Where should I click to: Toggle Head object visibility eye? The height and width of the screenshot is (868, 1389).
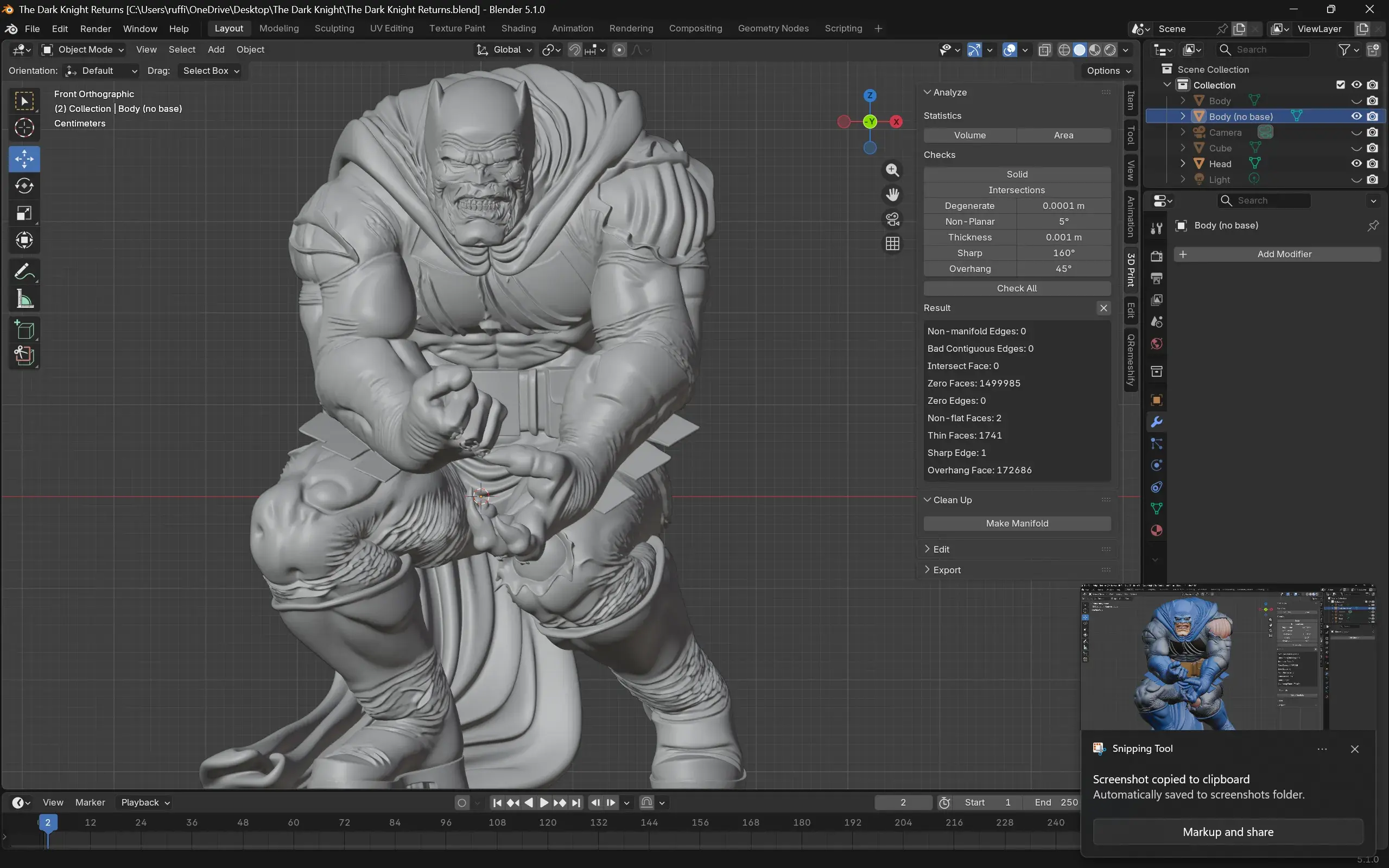click(x=1356, y=163)
